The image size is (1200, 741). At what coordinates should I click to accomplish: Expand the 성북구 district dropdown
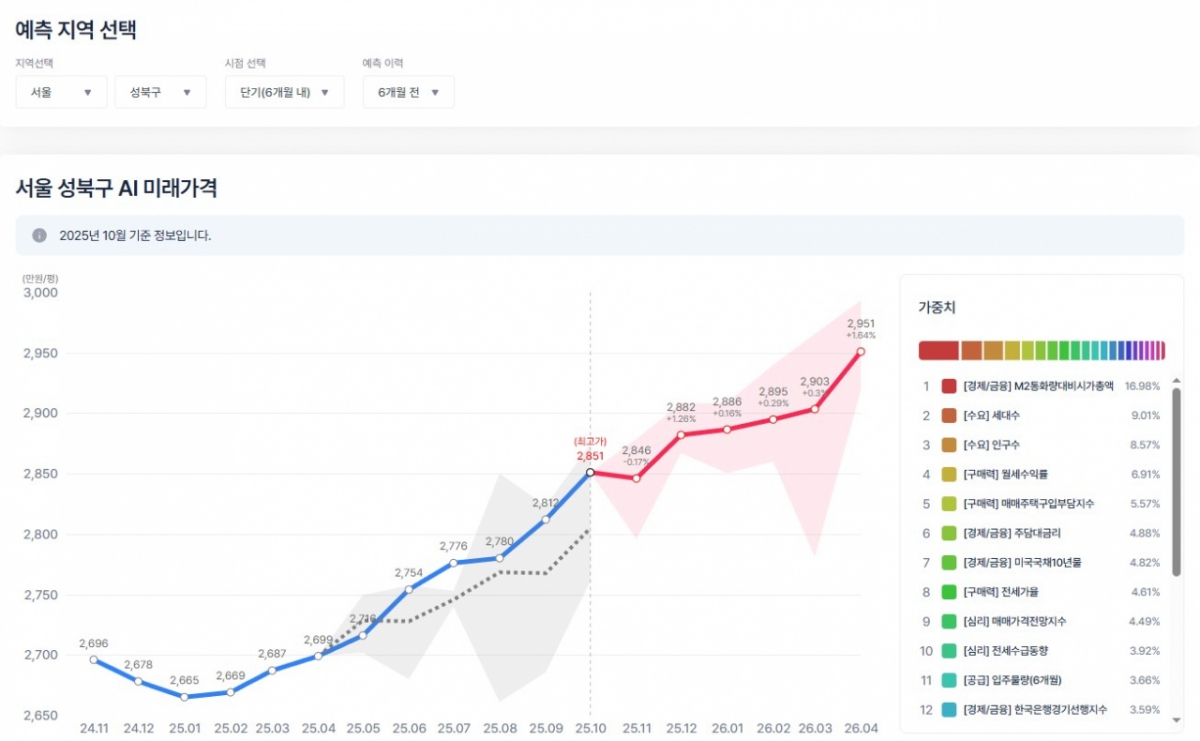160,92
